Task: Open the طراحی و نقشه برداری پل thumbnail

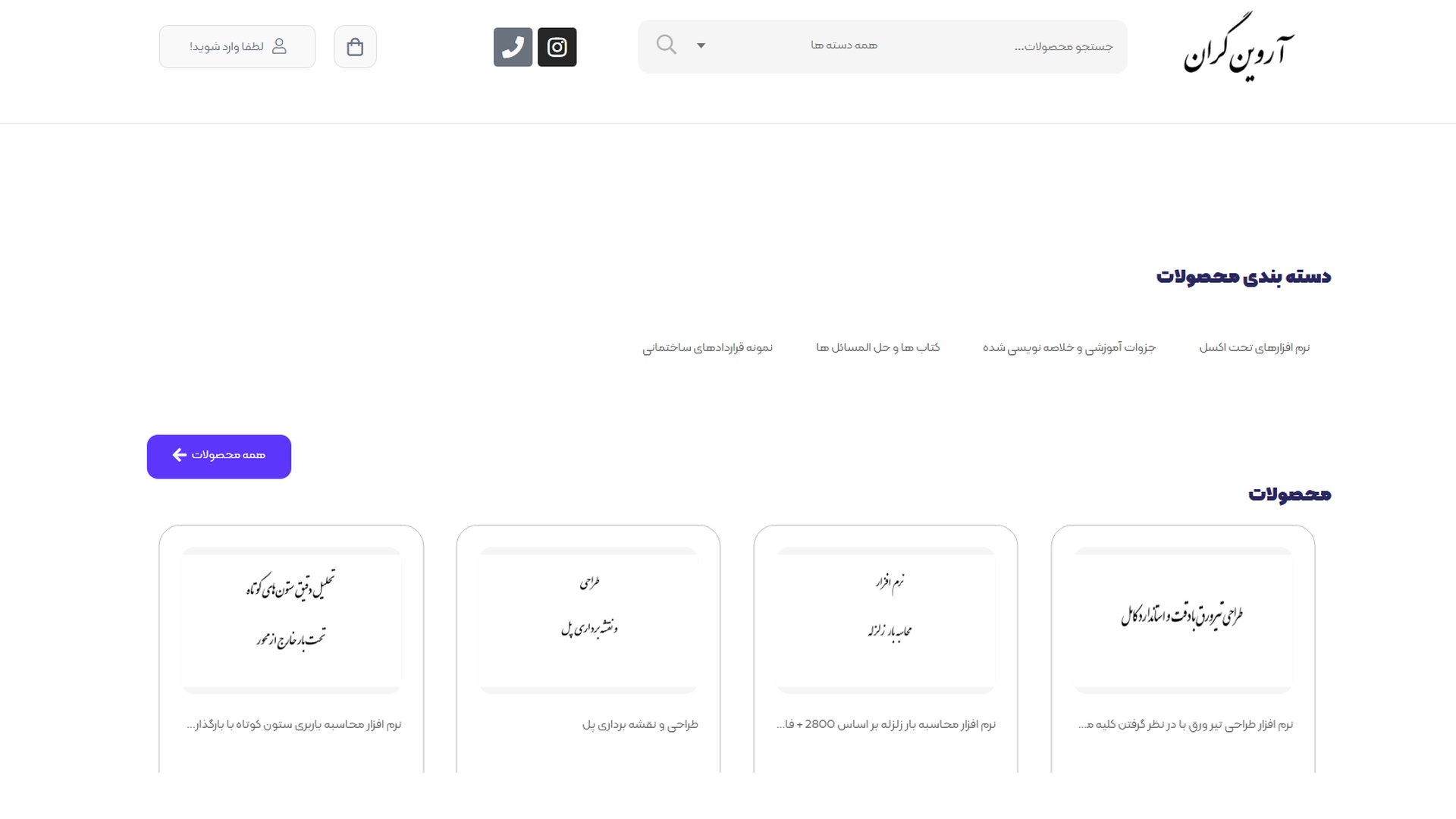Action: [588, 620]
